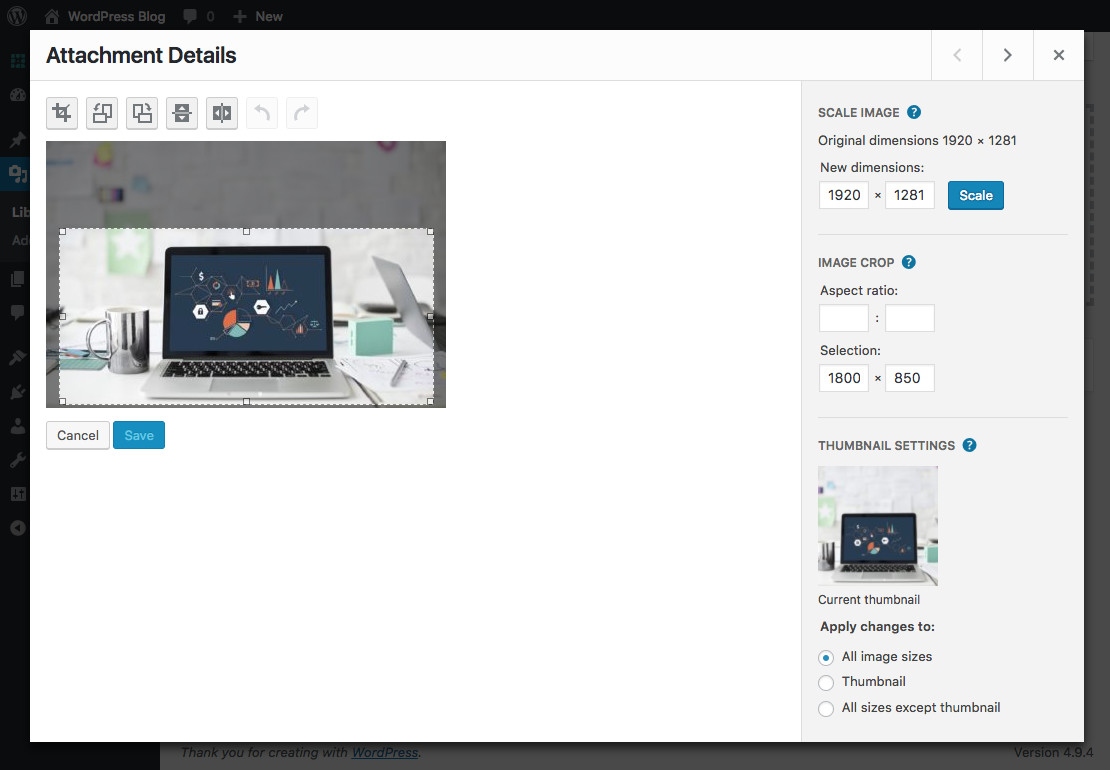The width and height of the screenshot is (1110, 770).
Task: Open Image Crop help icon
Action: pos(909,262)
